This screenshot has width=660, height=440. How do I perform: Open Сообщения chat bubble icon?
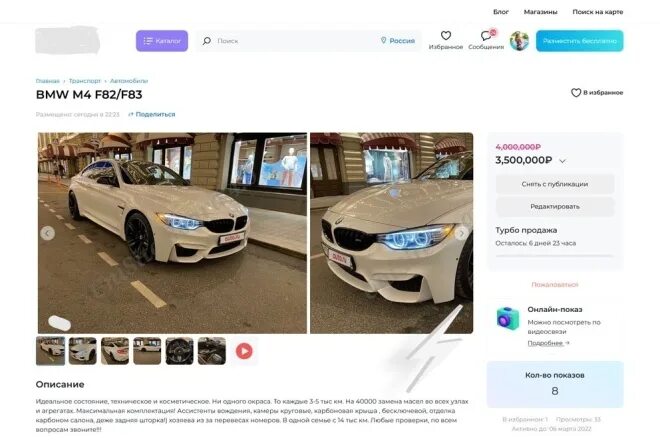pyautogui.click(x=487, y=36)
